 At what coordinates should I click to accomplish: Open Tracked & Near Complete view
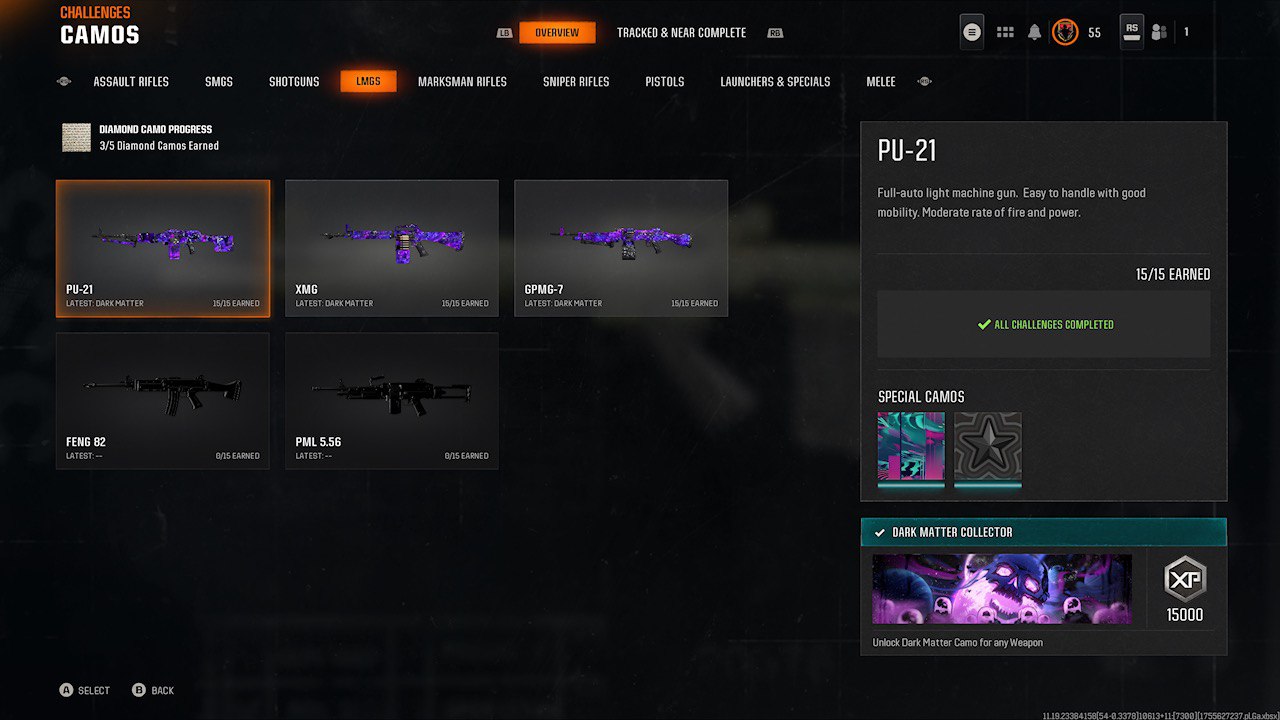681,33
